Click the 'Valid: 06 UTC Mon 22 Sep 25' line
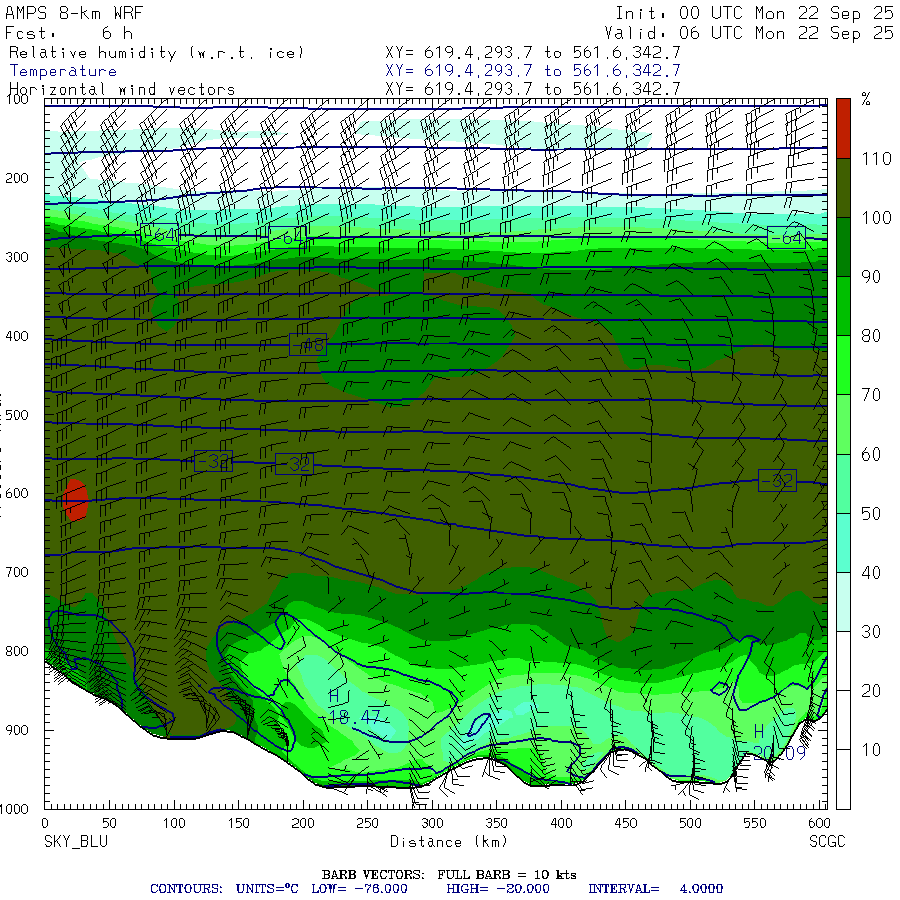 pos(749,33)
